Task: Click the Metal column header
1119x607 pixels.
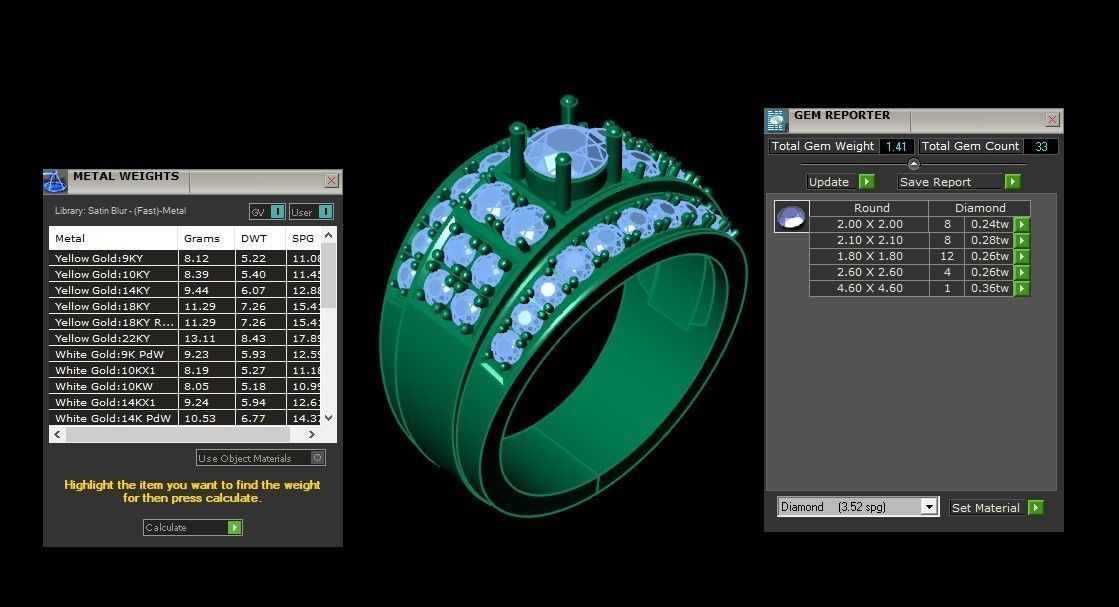Action: 113,238
